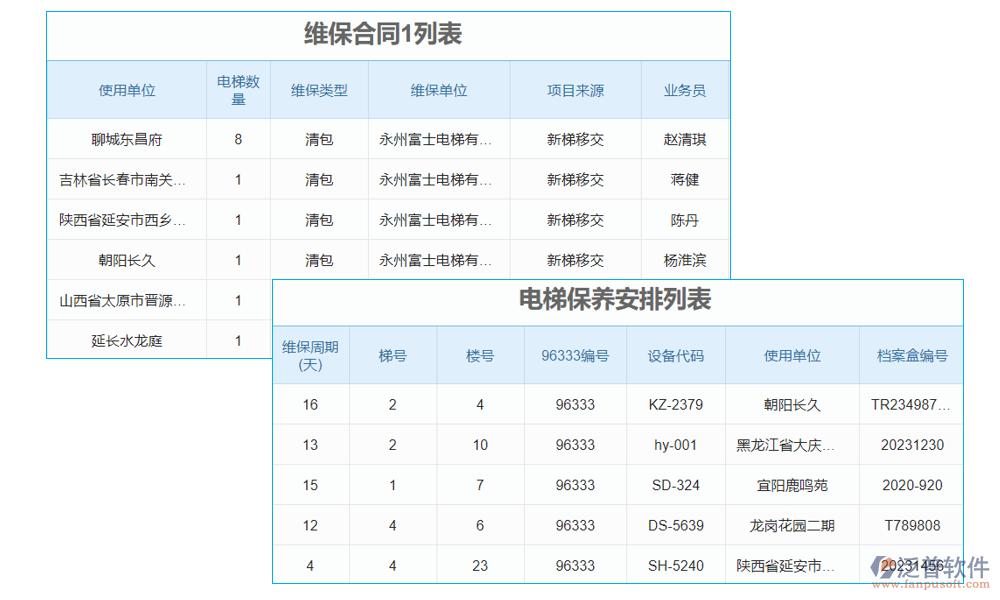Select 清包 type in the 朝阳长久 row
The height and width of the screenshot is (600, 1000).
[318, 259]
